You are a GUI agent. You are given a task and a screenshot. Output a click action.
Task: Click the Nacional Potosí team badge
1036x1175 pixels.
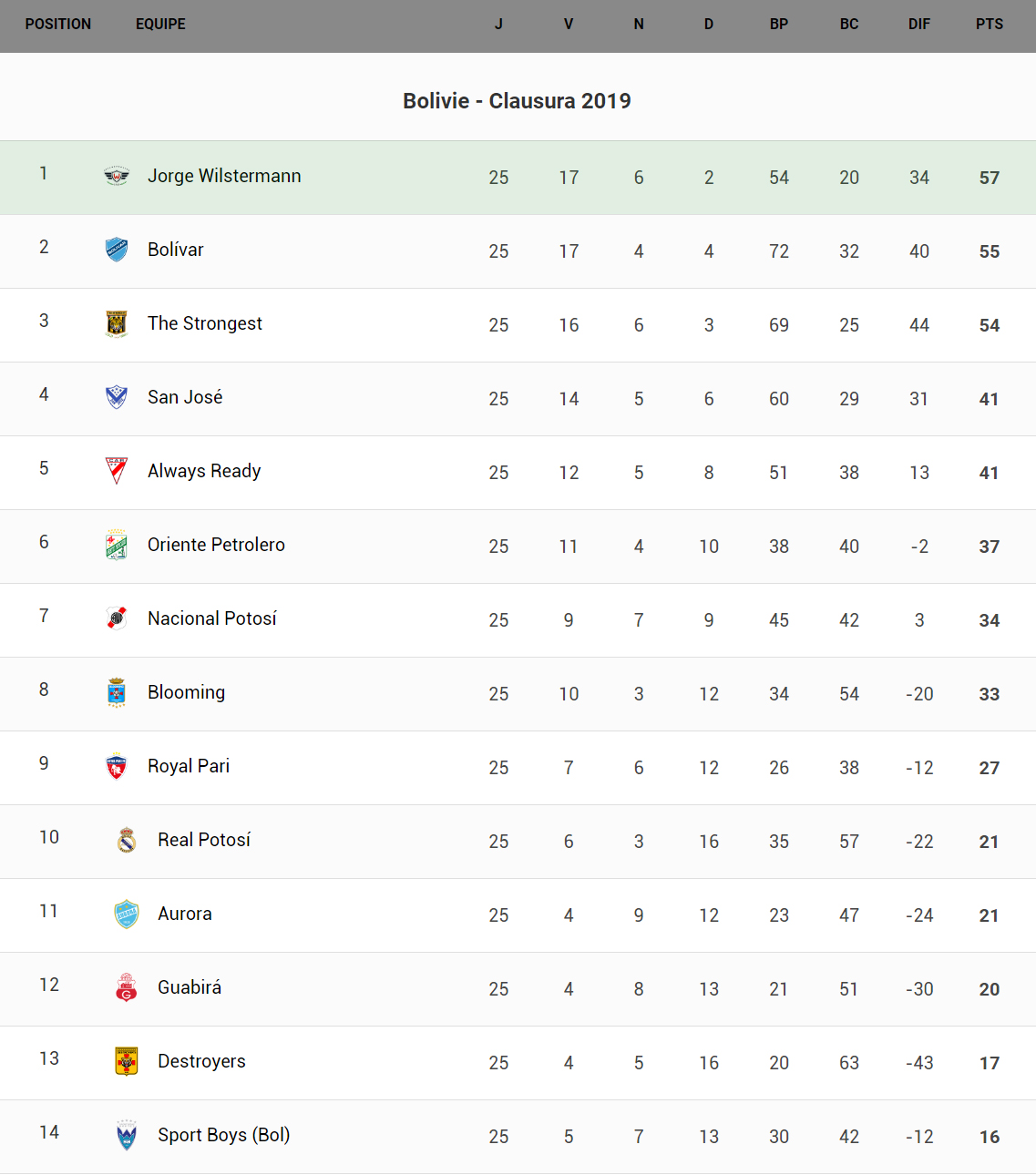[117, 618]
